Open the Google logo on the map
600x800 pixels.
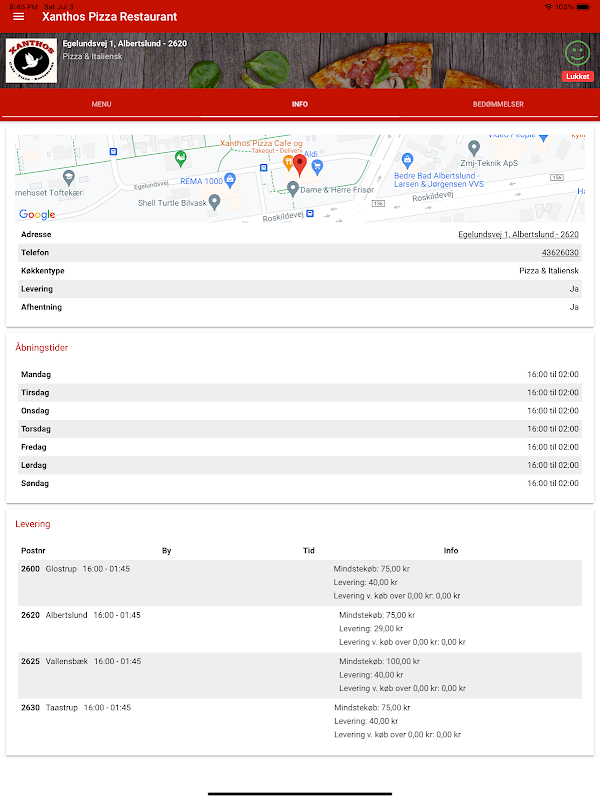coord(37,214)
